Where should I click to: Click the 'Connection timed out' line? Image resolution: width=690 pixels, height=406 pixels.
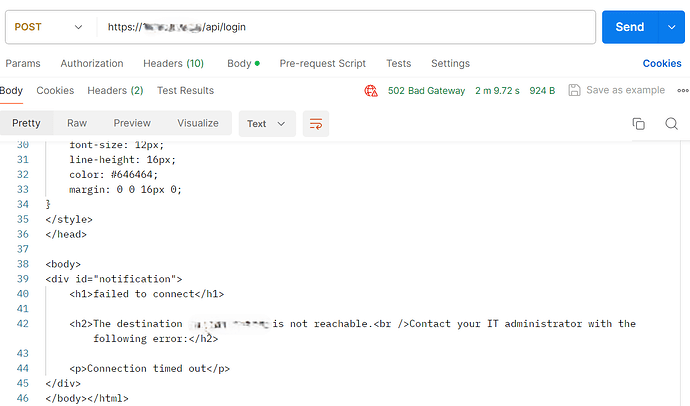[150, 369]
